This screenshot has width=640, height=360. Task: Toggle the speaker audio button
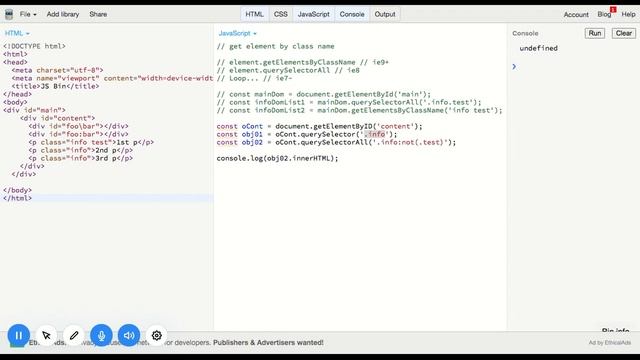(129, 336)
